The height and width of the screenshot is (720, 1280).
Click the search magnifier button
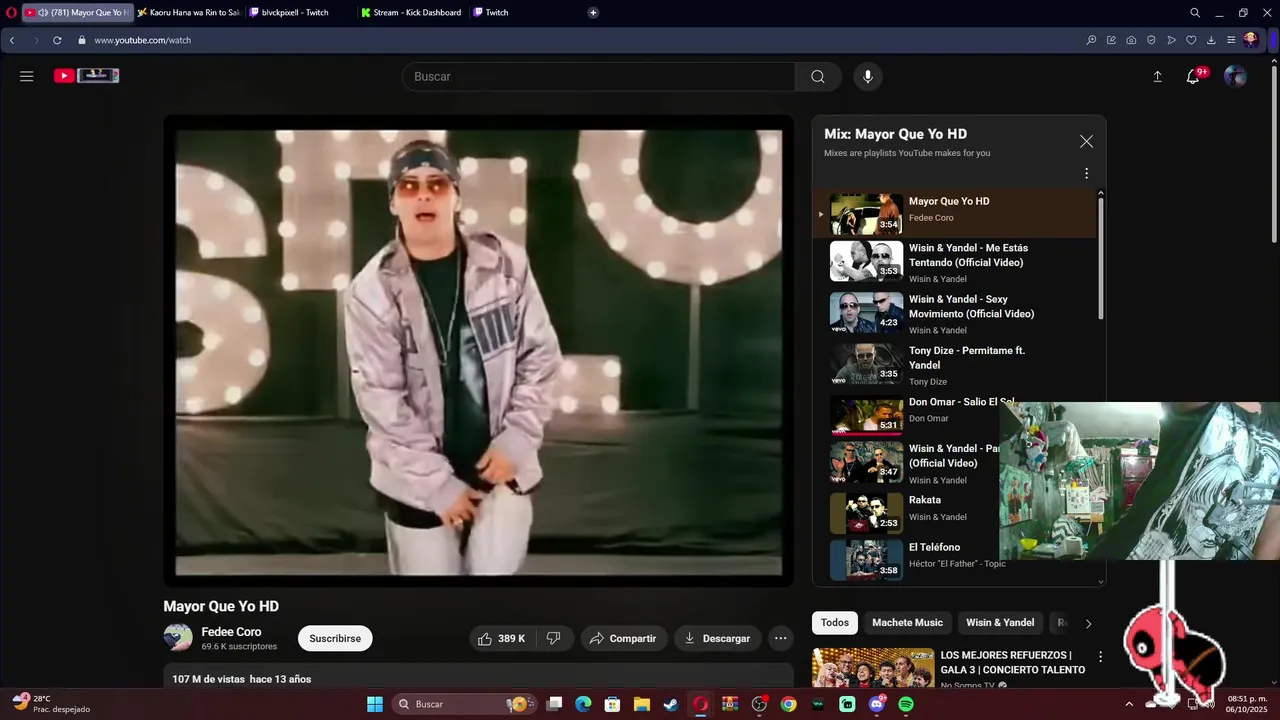coord(818,77)
